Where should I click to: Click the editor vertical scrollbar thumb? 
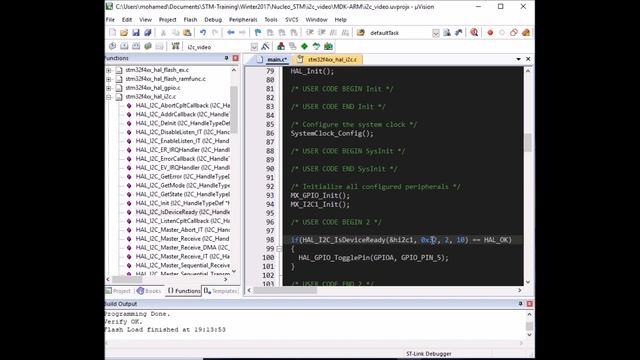(528, 143)
